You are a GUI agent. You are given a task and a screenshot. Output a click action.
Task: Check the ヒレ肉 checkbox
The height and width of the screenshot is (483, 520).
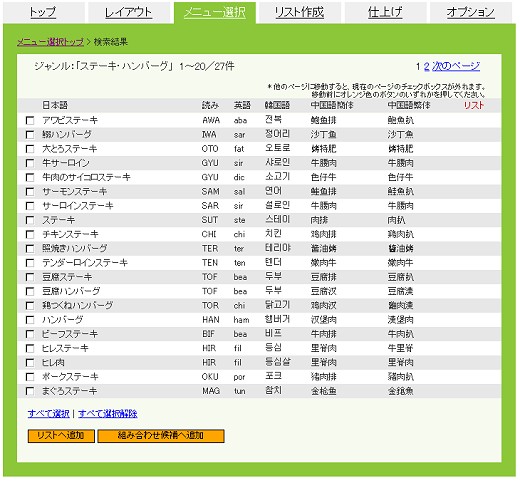(x=30, y=362)
